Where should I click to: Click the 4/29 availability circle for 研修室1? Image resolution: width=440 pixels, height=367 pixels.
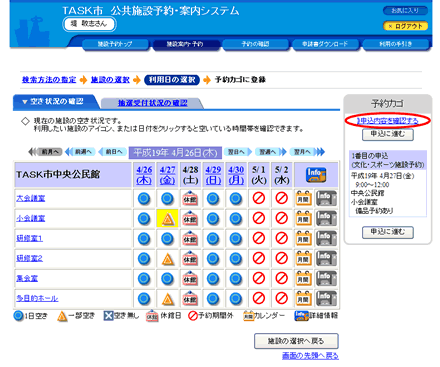click(213, 239)
